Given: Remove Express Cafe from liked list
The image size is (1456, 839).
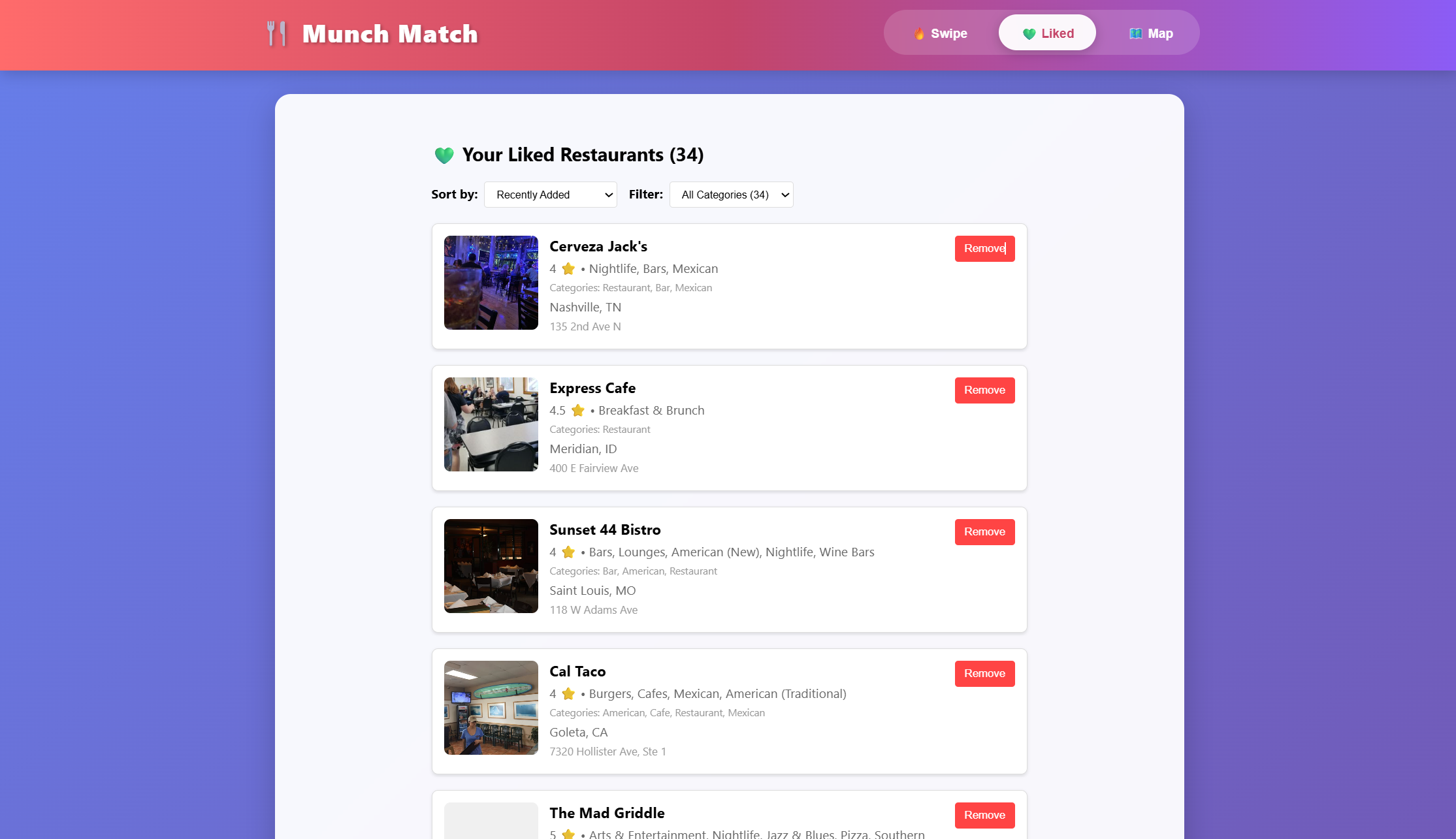Looking at the screenshot, I should pos(985,390).
